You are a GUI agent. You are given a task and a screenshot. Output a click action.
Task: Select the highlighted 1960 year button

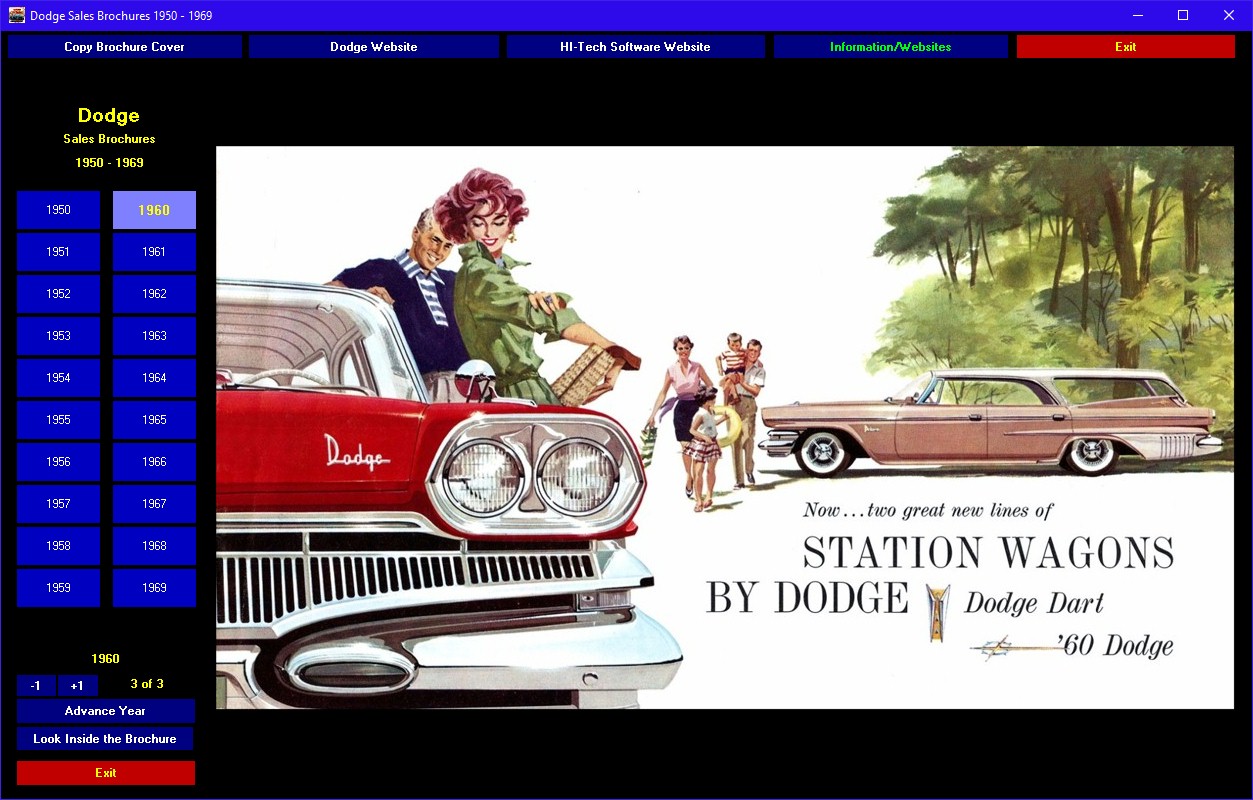point(154,210)
